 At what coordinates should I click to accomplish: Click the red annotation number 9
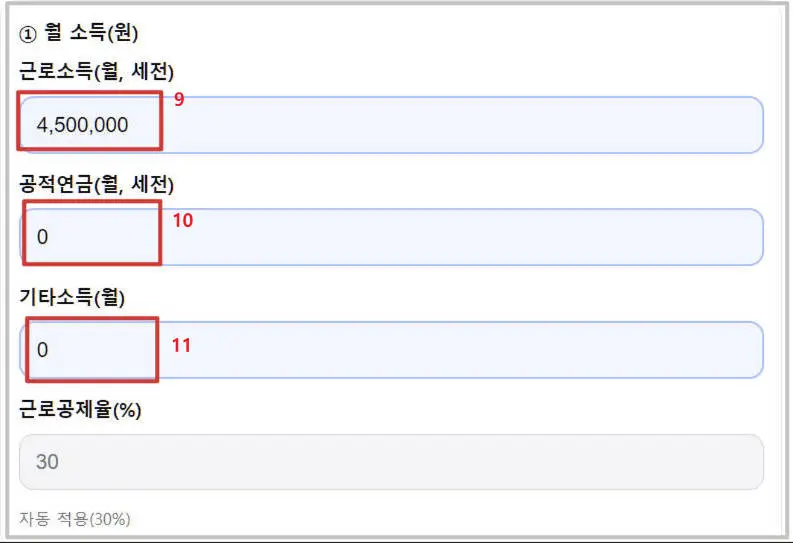tap(180, 101)
